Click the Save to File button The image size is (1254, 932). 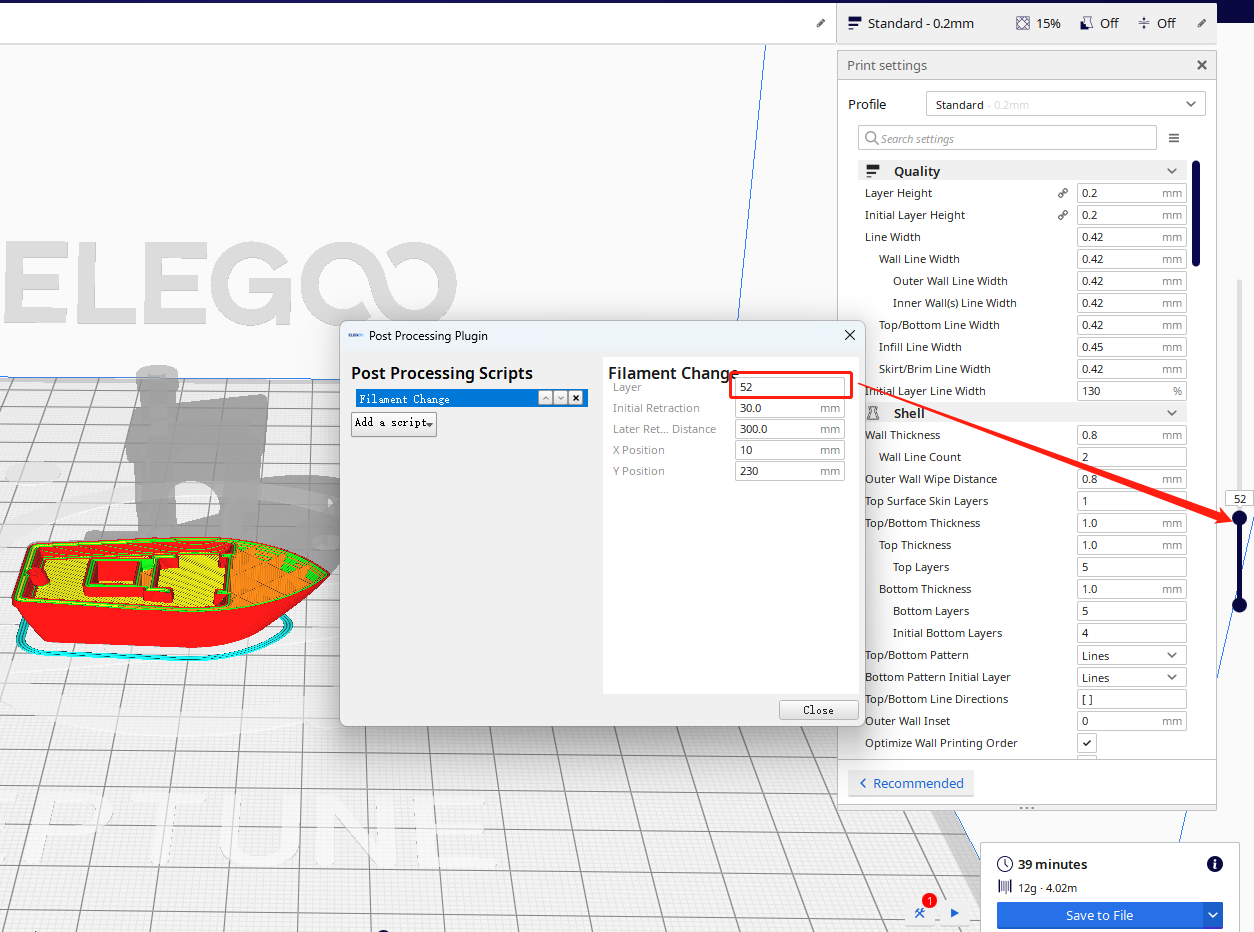pos(1099,915)
